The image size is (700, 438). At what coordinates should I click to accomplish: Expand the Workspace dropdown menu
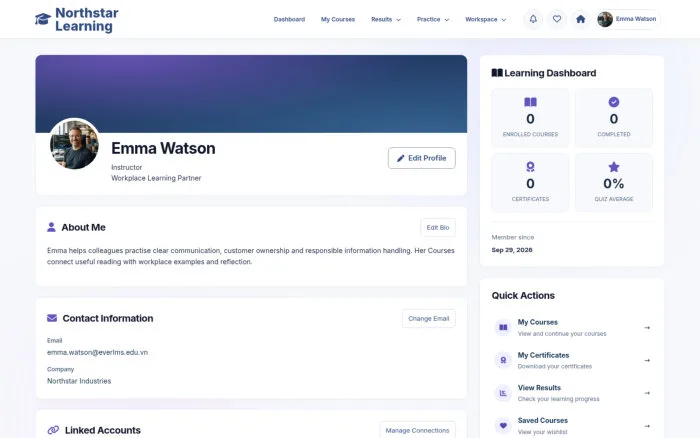pos(485,19)
